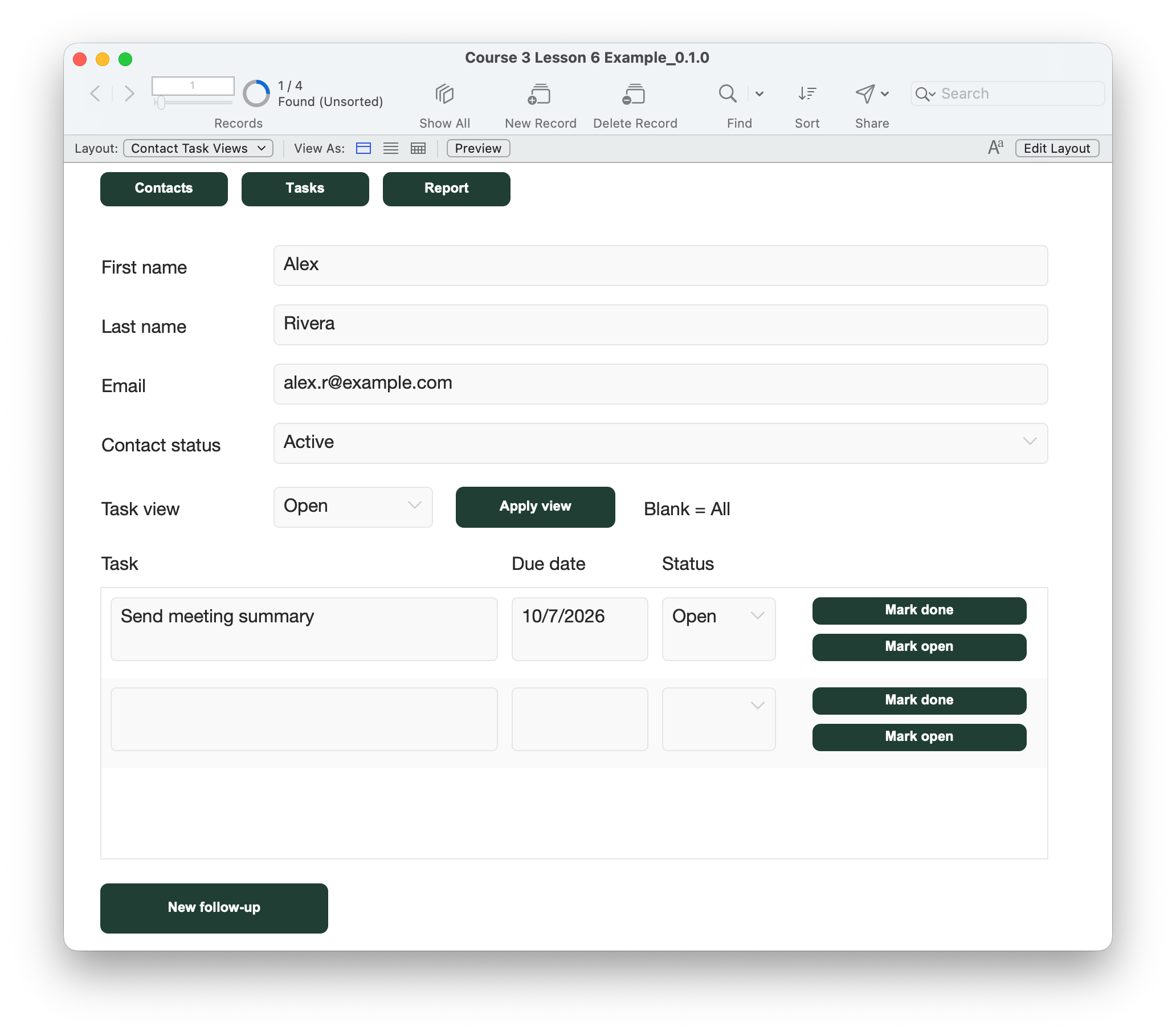Click the current record number field

[x=193, y=85]
